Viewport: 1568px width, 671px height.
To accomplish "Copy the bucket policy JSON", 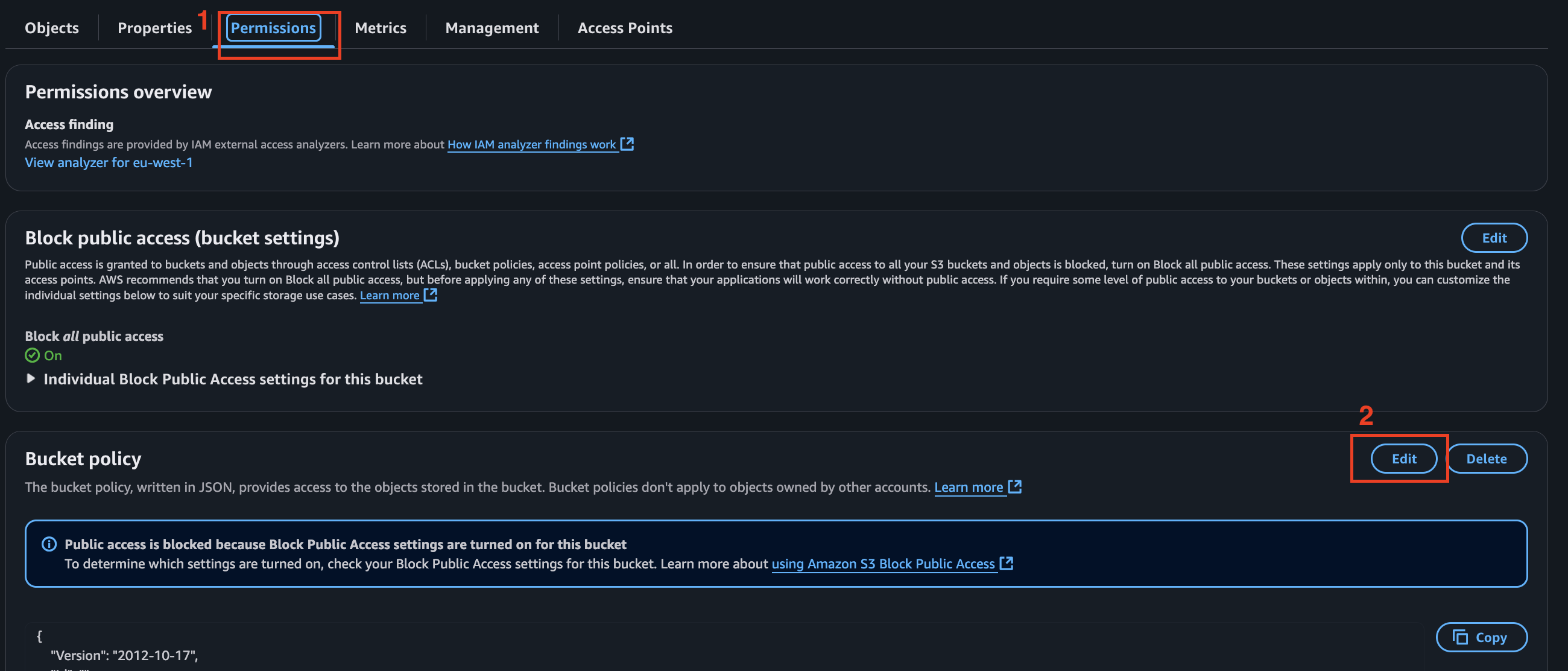I will pyautogui.click(x=1481, y=637).
